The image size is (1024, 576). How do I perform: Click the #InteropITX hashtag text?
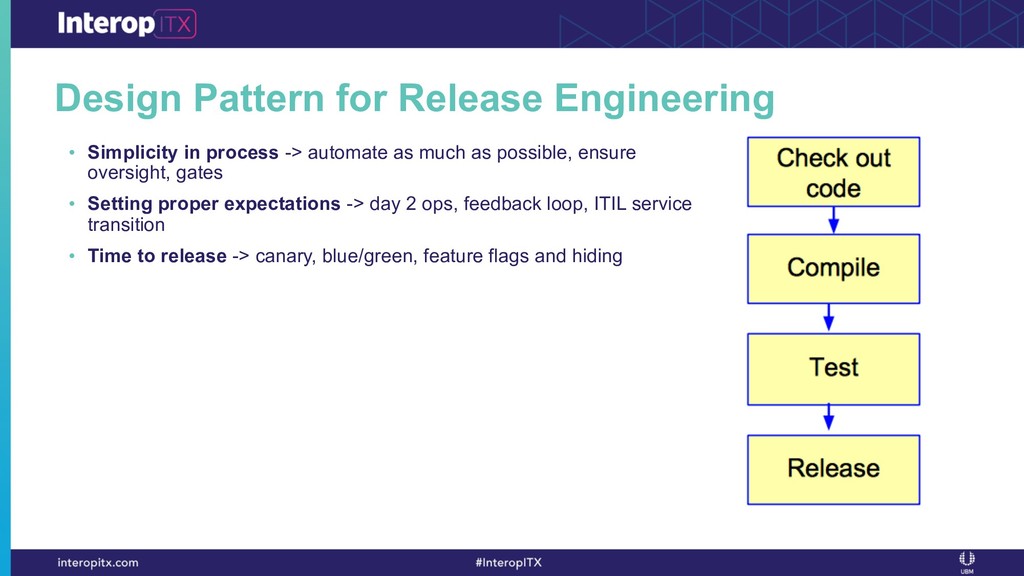509,562
